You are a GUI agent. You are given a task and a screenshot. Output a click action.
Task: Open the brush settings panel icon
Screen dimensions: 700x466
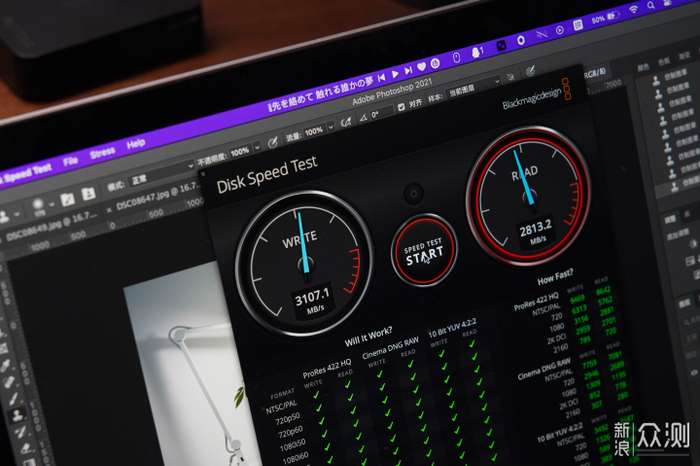coord(67,199)
